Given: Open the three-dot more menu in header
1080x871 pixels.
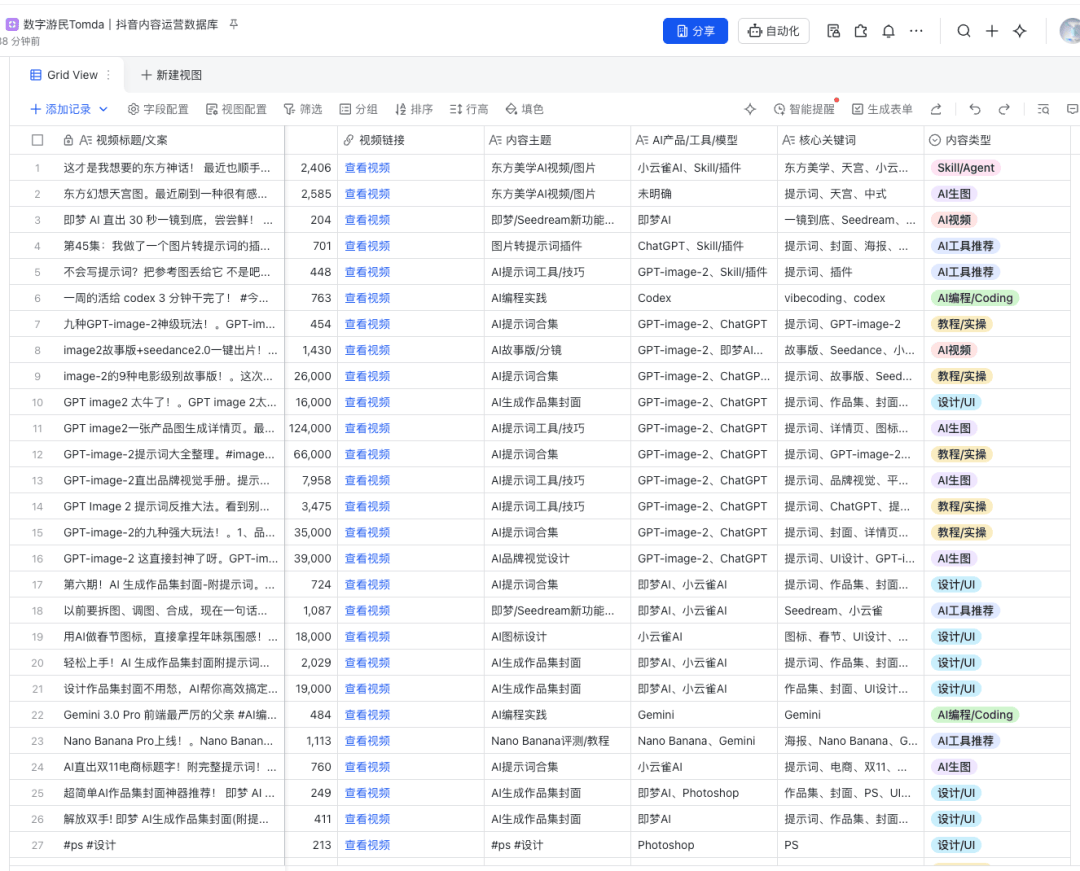Looking at the screenshot, I should point(916,31).
